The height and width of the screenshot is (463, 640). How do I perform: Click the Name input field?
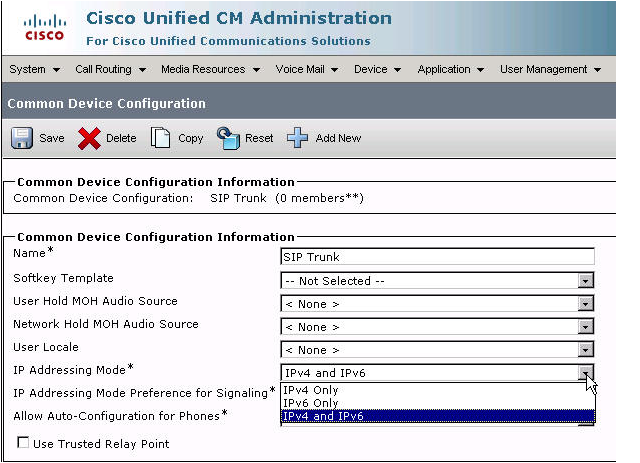(x=438, y=257)
